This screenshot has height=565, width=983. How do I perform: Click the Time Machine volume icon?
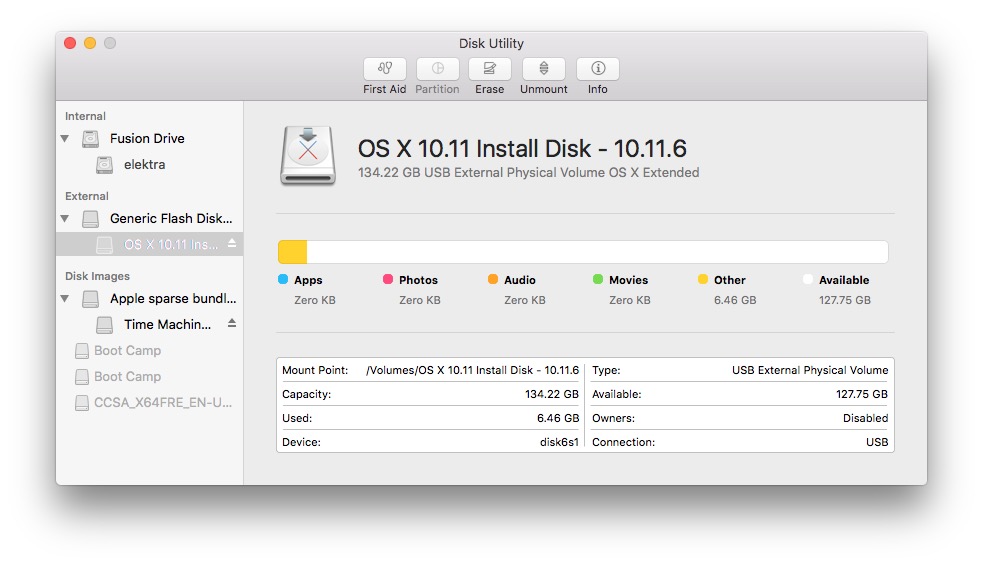(104, 325)
